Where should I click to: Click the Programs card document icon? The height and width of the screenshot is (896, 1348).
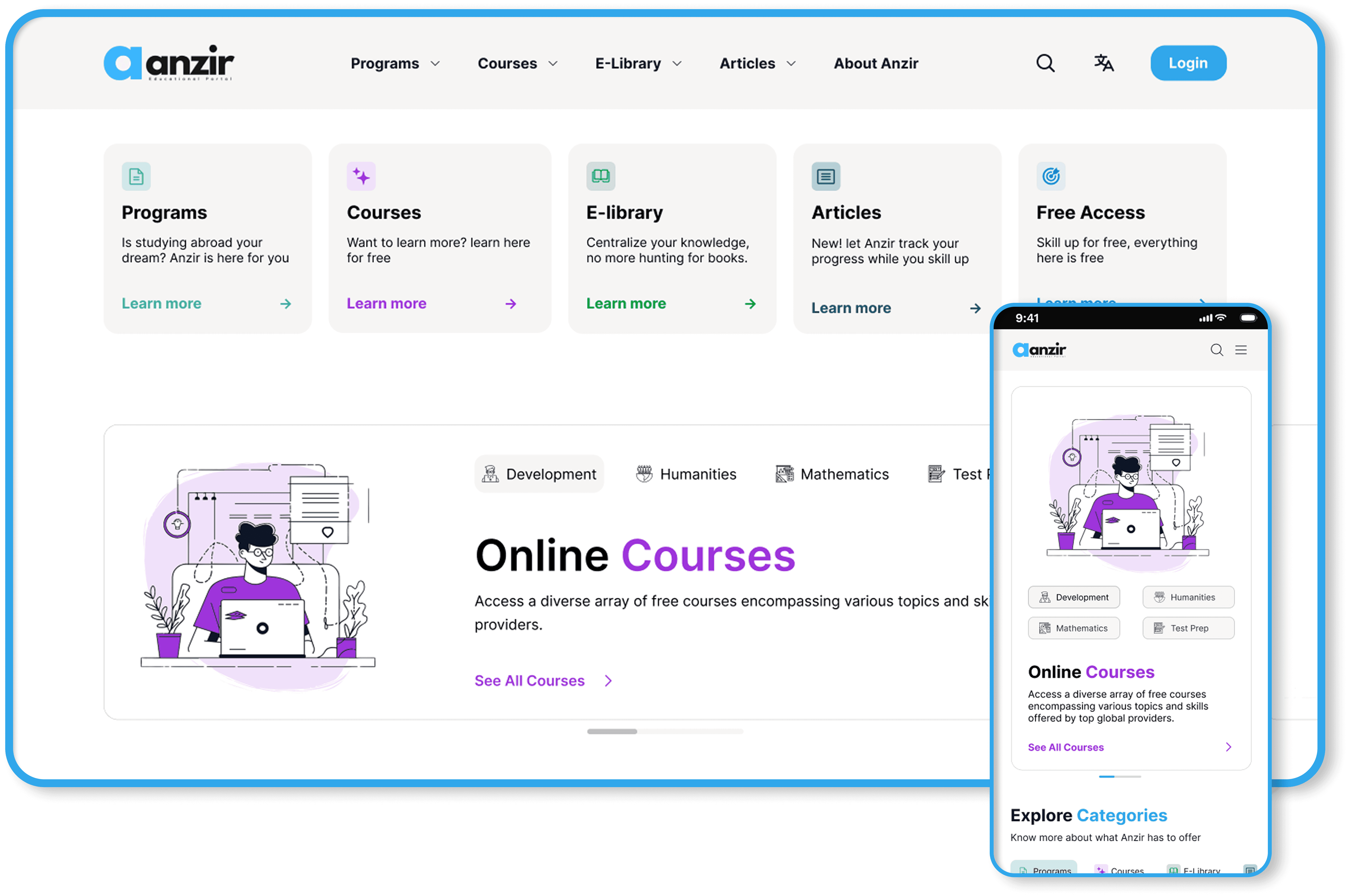136,176
